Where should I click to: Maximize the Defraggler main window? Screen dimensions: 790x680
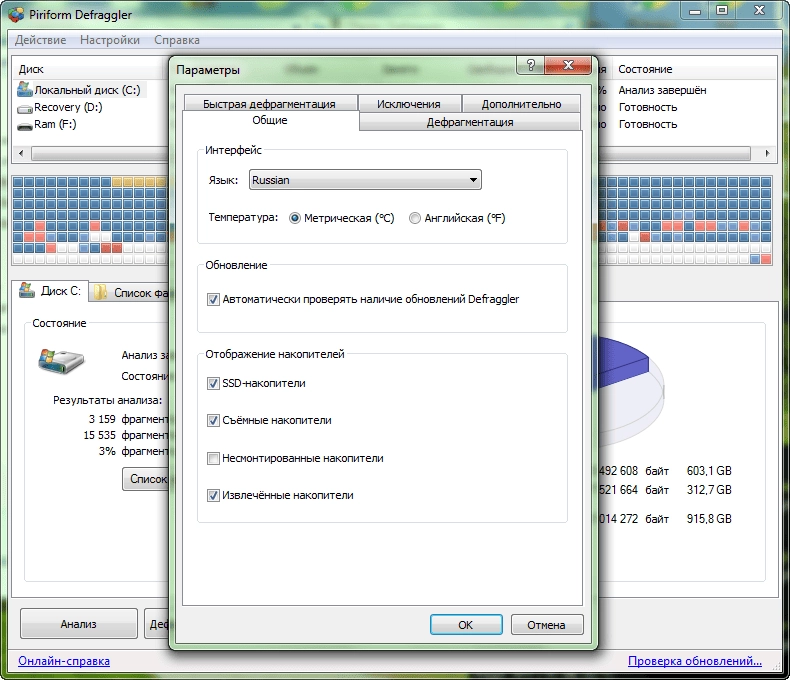pos(722,11)
